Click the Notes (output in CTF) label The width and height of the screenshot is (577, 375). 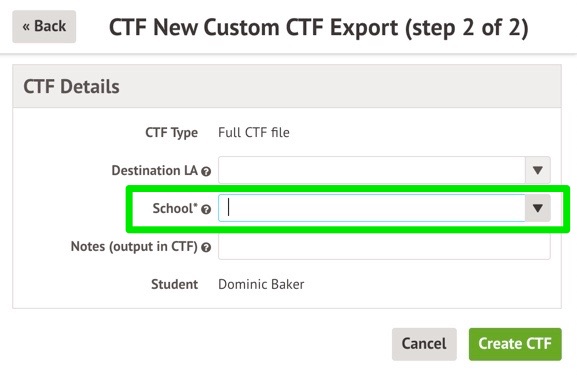click(134, 247)
